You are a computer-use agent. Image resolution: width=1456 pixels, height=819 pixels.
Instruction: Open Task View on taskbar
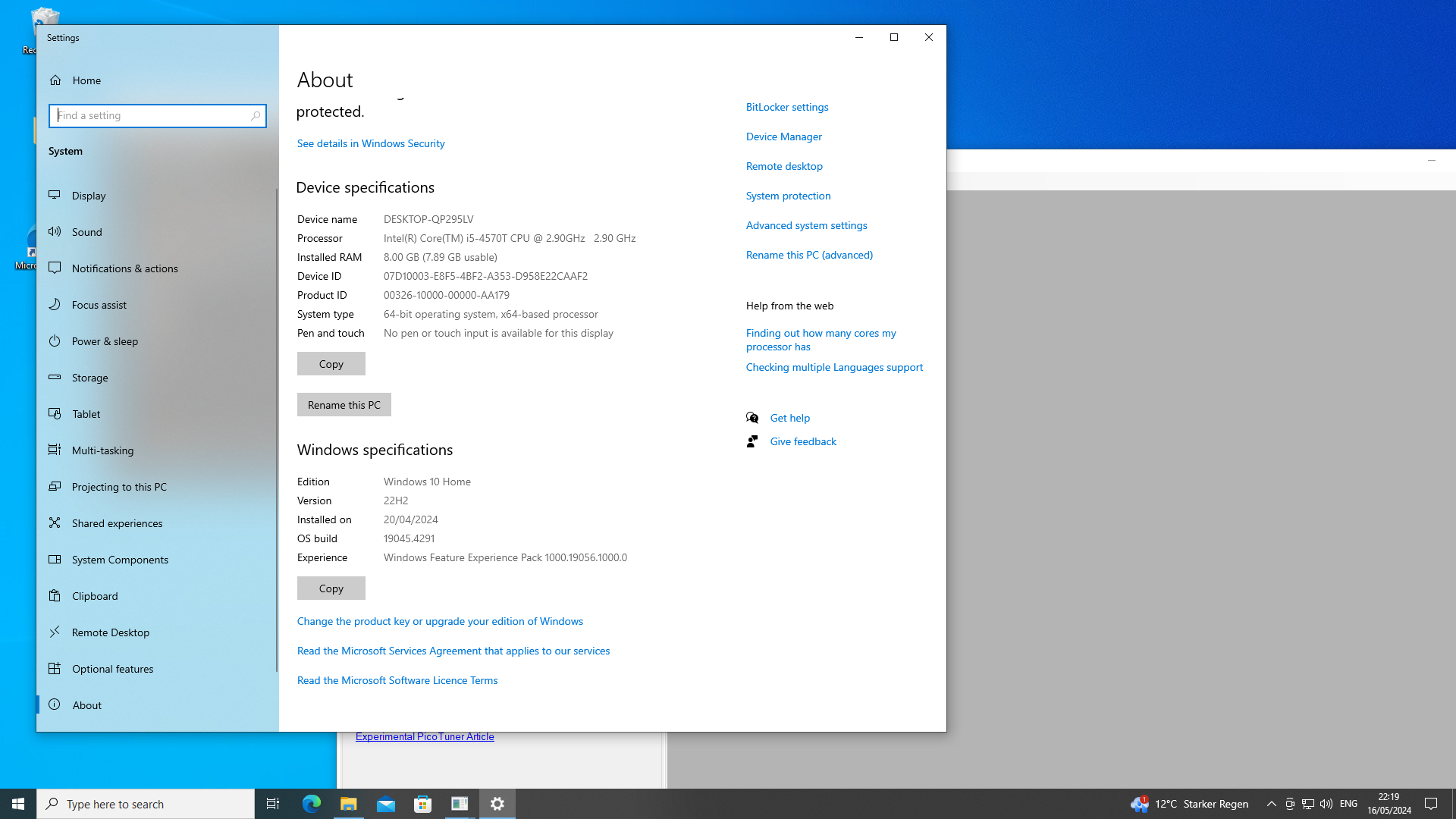click(x=273, y=804)
